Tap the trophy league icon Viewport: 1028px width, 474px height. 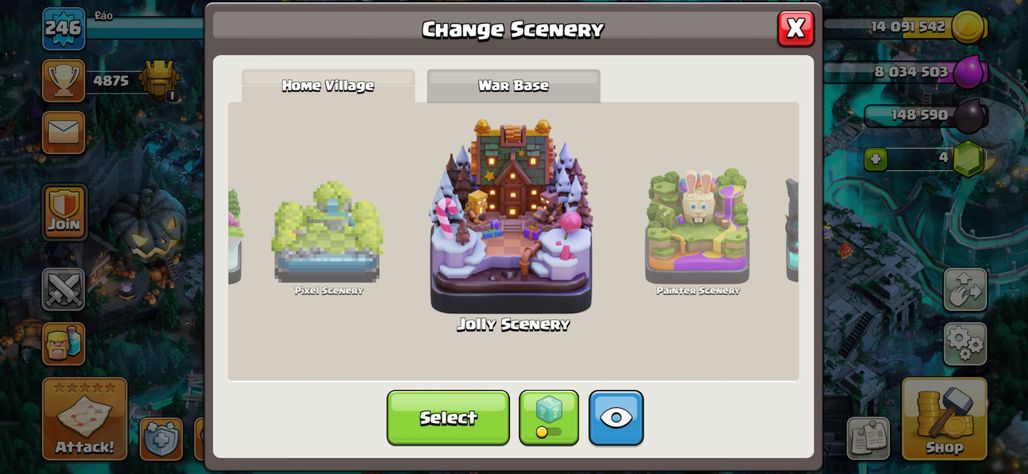(x=64, y=81)
